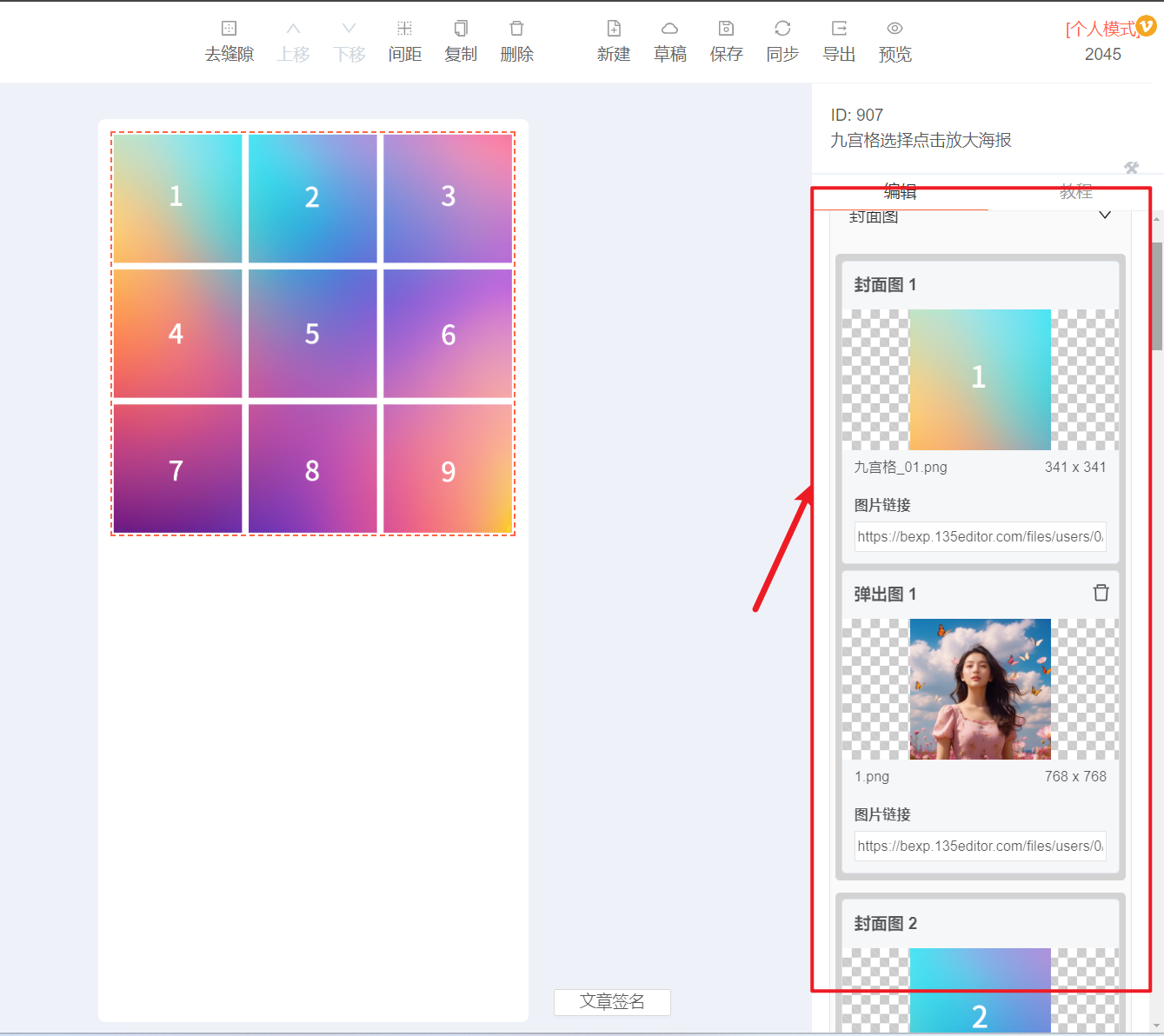
Task: Click grid tile number 9
Action: [x=448, y=469]
